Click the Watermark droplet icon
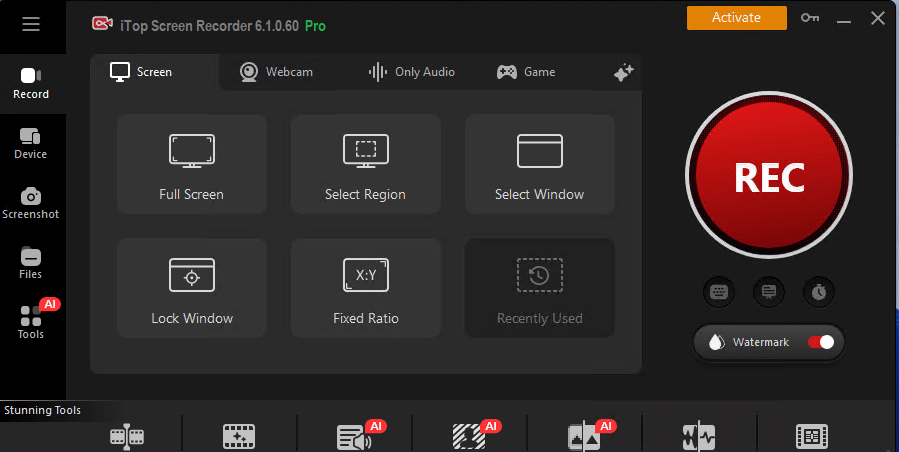Image resolution: width=899 pixels, height=452 pixels. point(717,342)
